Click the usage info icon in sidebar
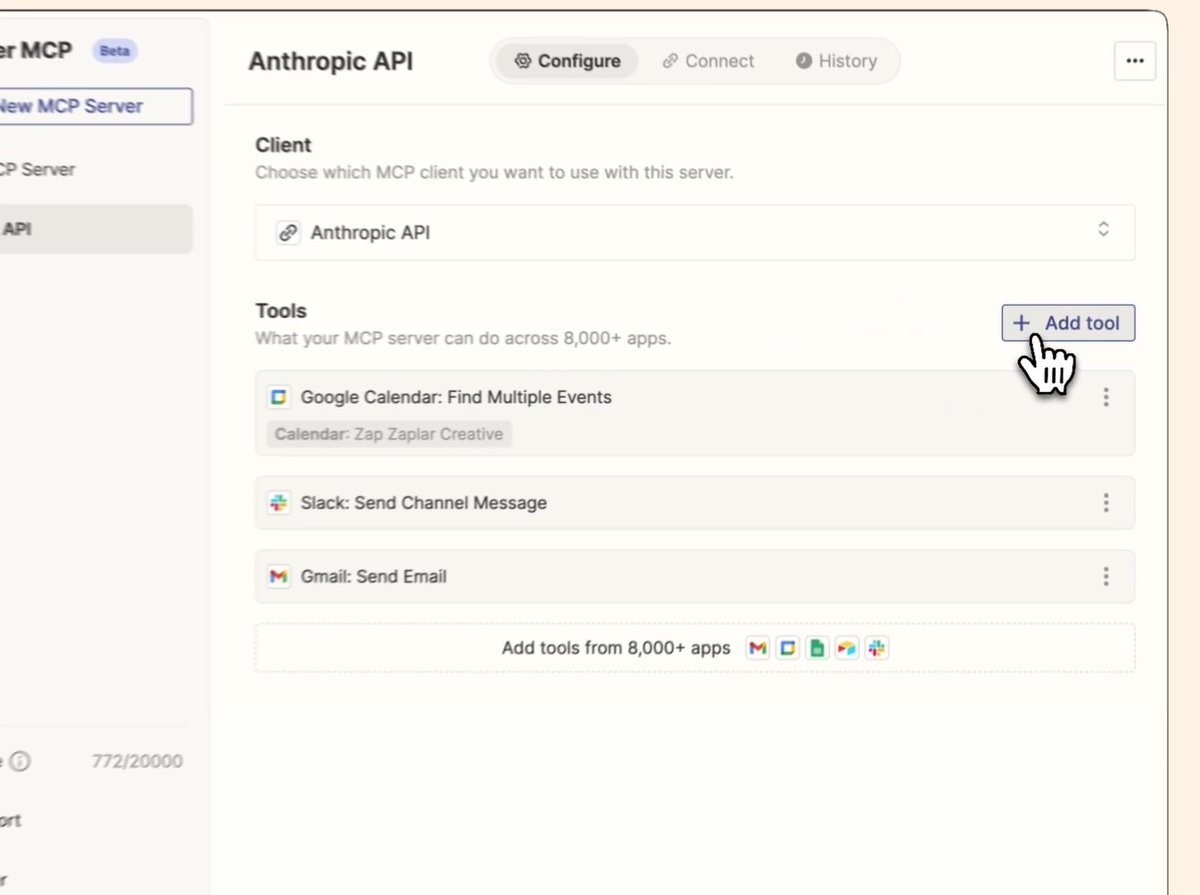Screen dimensions: 1200x895 point(20,761)
